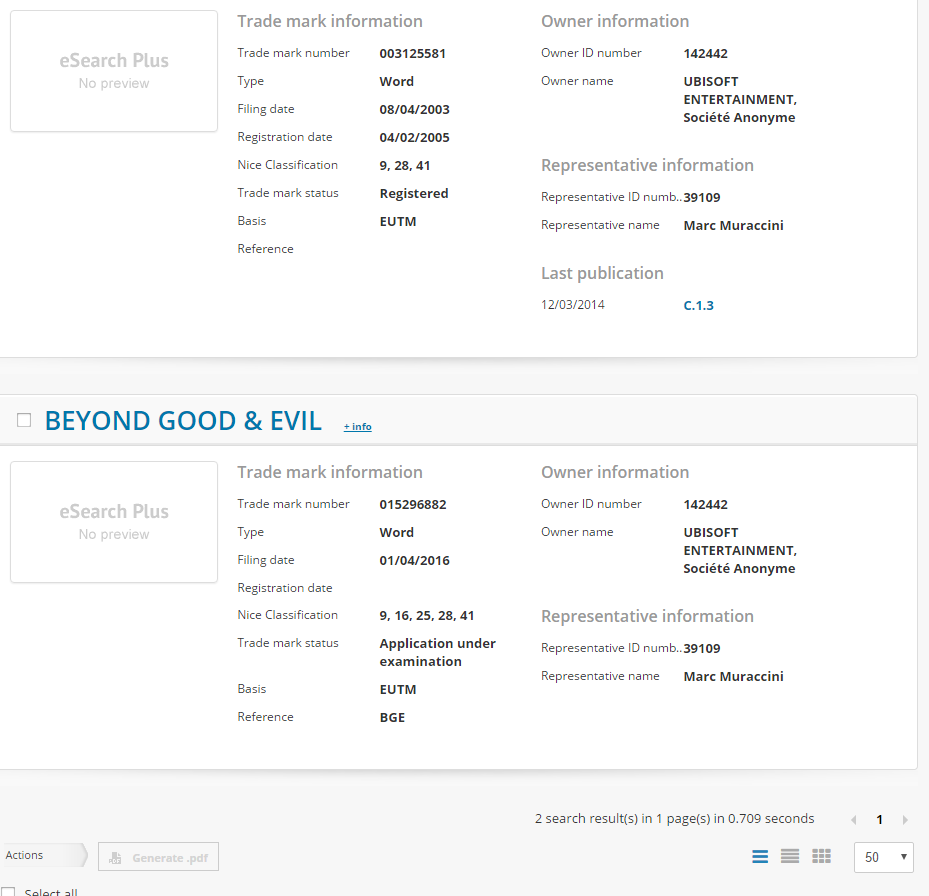Viewport: 929px width, 896px height.
Task: Click Representative ID 39109 for trade mark 015296882
Action: (x=702, y=648)
